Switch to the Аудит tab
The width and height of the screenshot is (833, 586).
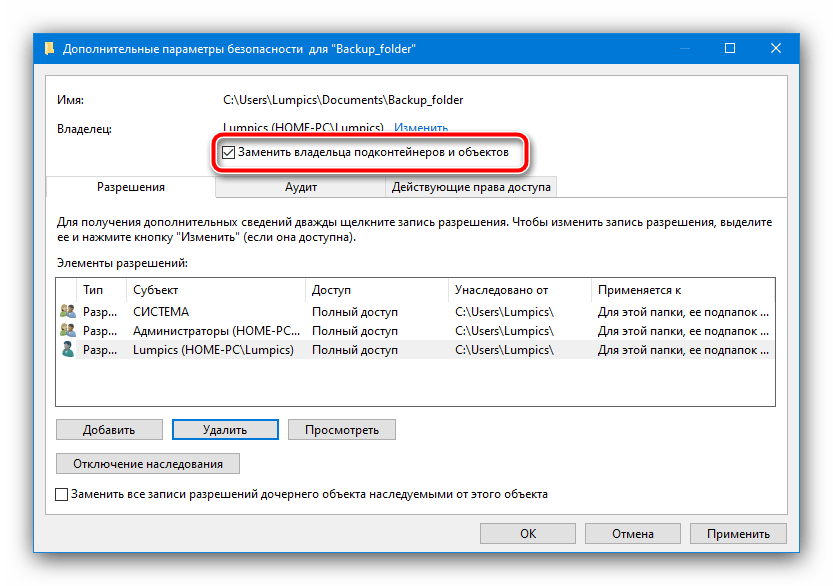pos(301,187)
